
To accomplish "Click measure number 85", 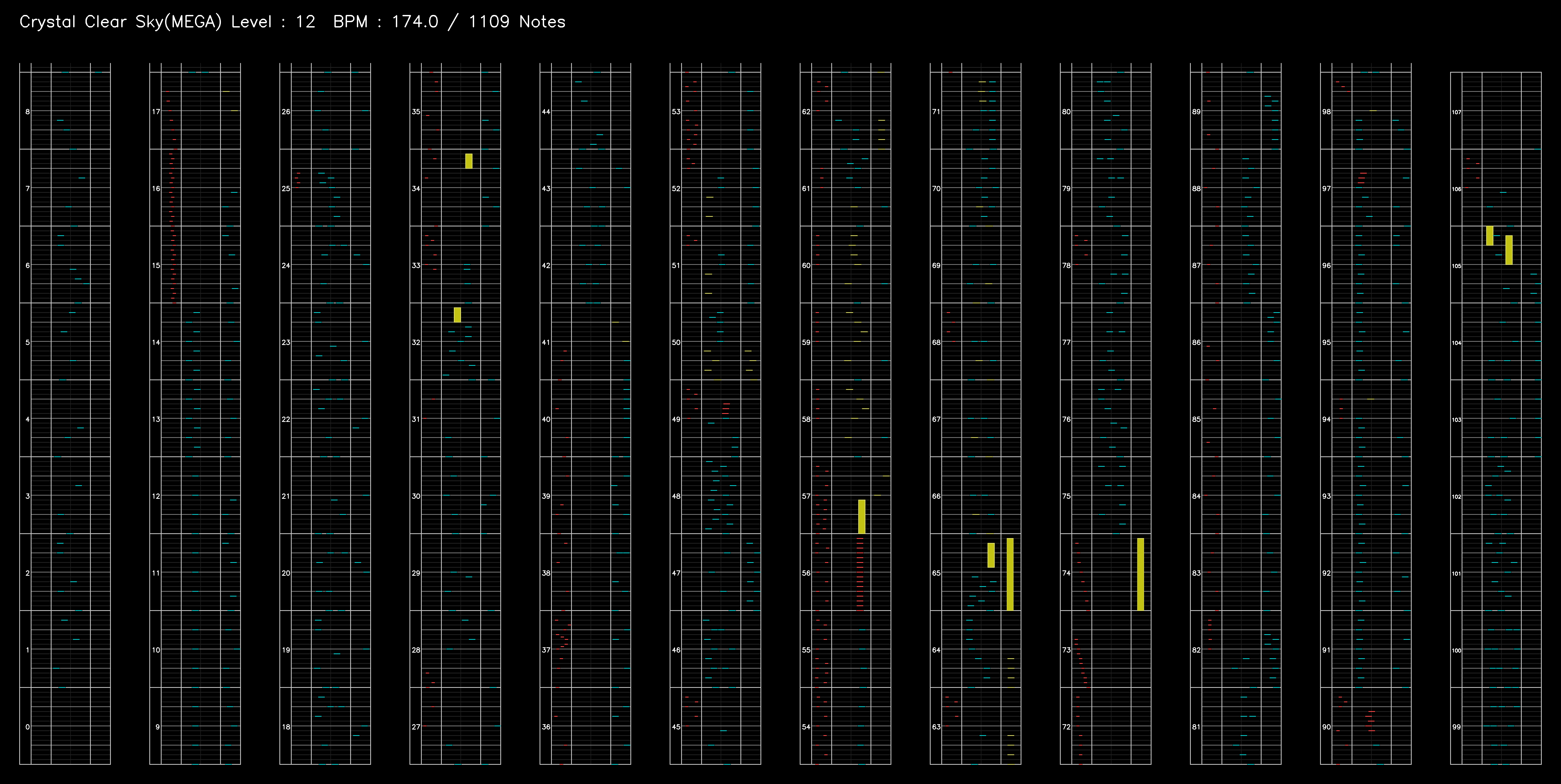I will pyautogui.click(x=1196, y=419).
